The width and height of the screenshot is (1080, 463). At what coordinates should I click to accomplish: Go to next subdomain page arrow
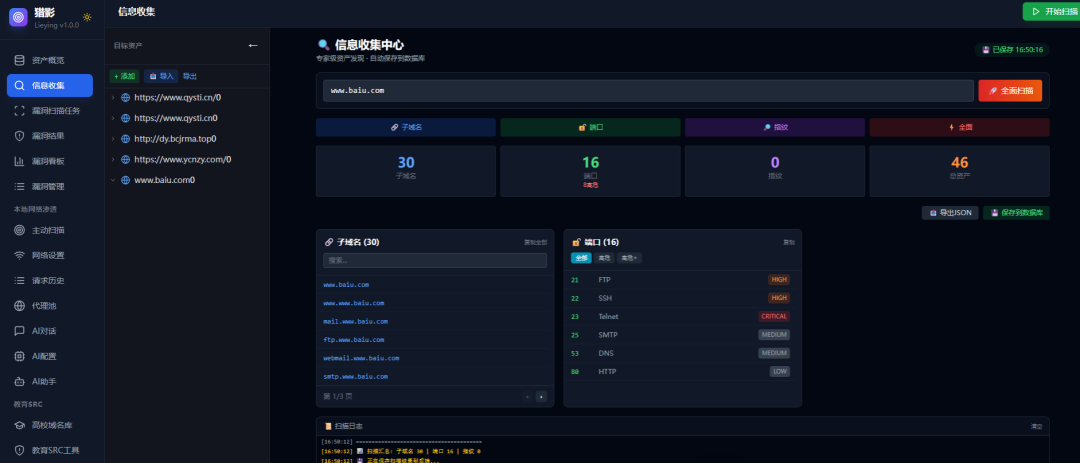point(541,396)
